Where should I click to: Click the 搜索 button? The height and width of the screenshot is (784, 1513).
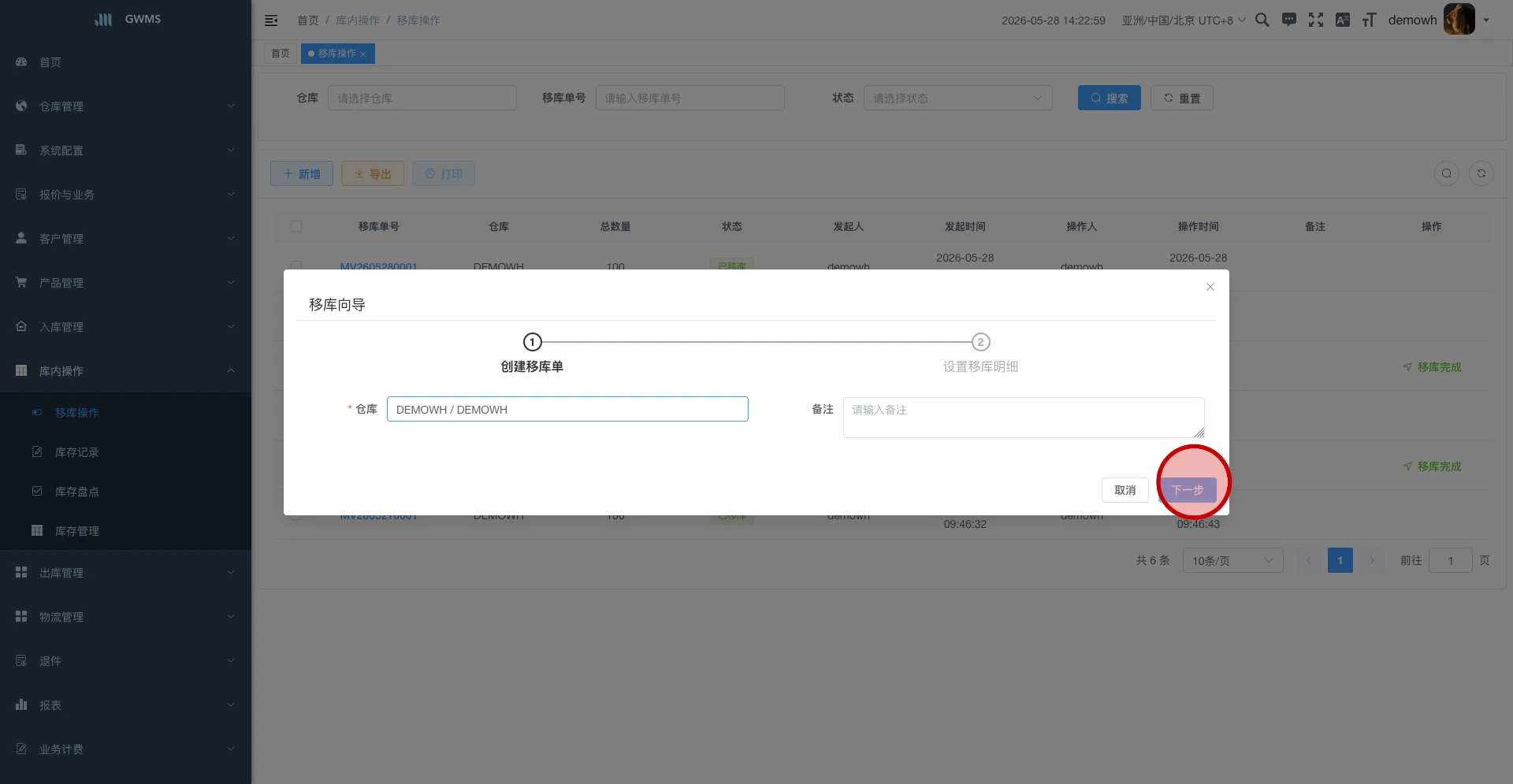(1110, 98)
